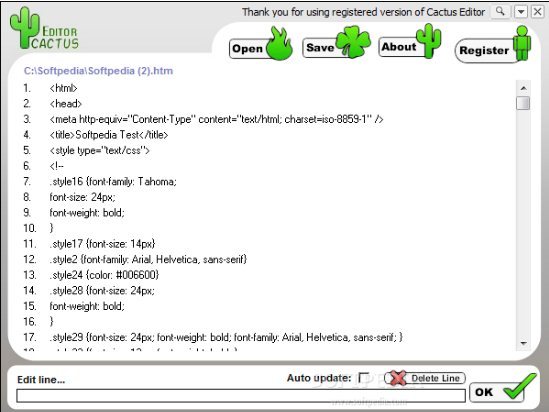Click inside the Edit line text field

click(x=241, y=396)
